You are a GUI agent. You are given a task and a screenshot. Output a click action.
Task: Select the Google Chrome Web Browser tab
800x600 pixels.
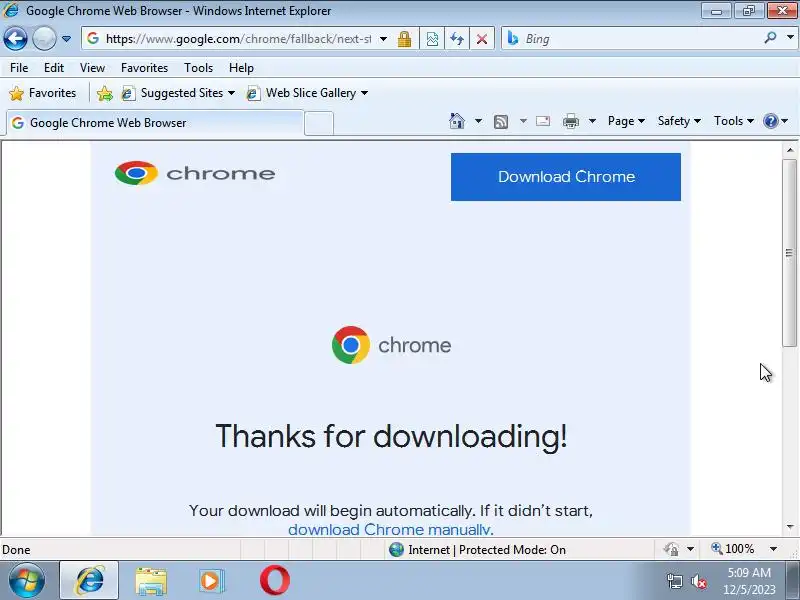pyautogui.click(x=155, y=123)
